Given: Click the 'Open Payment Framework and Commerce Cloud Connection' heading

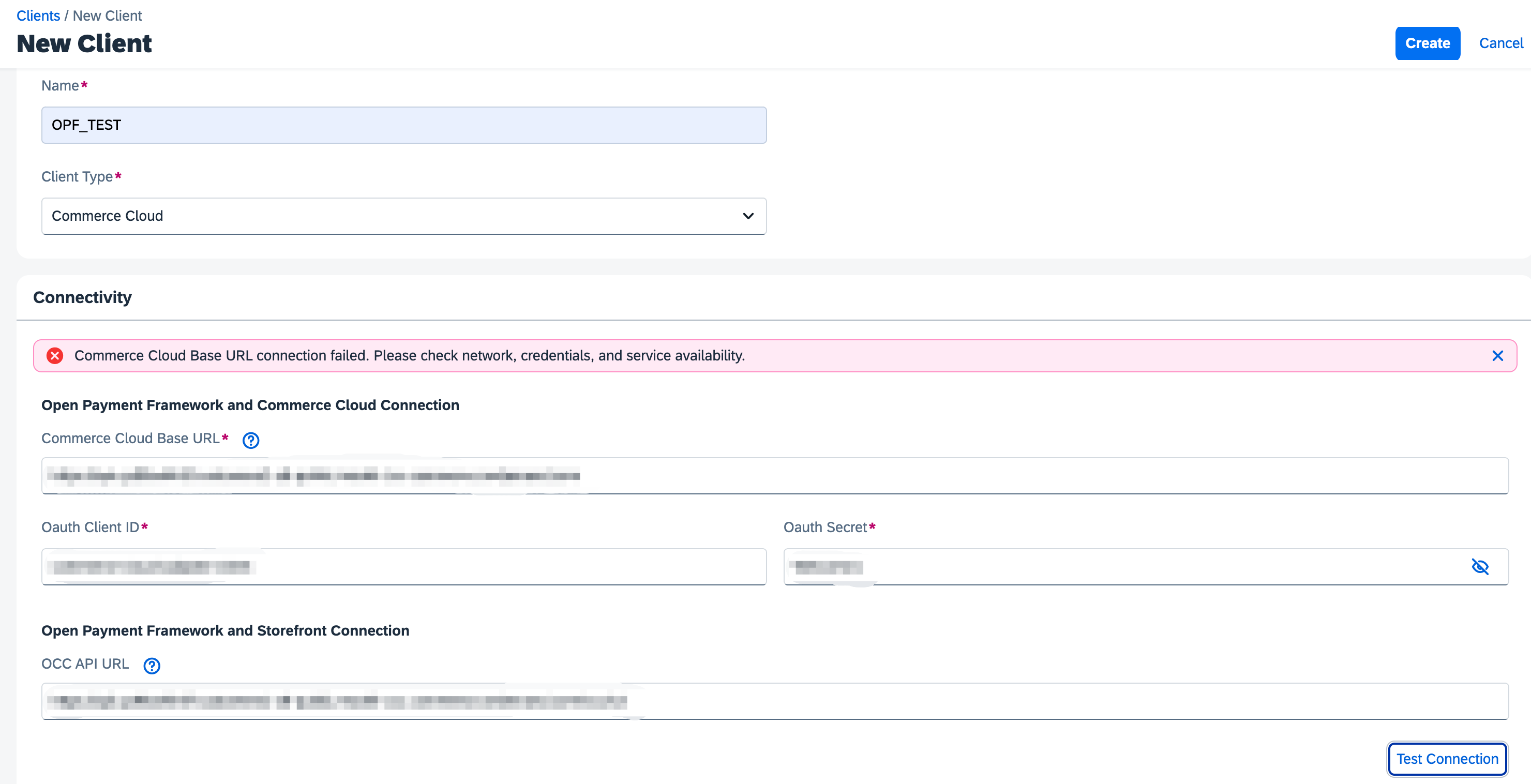Looking at the screenshot, I should (250, 405).
